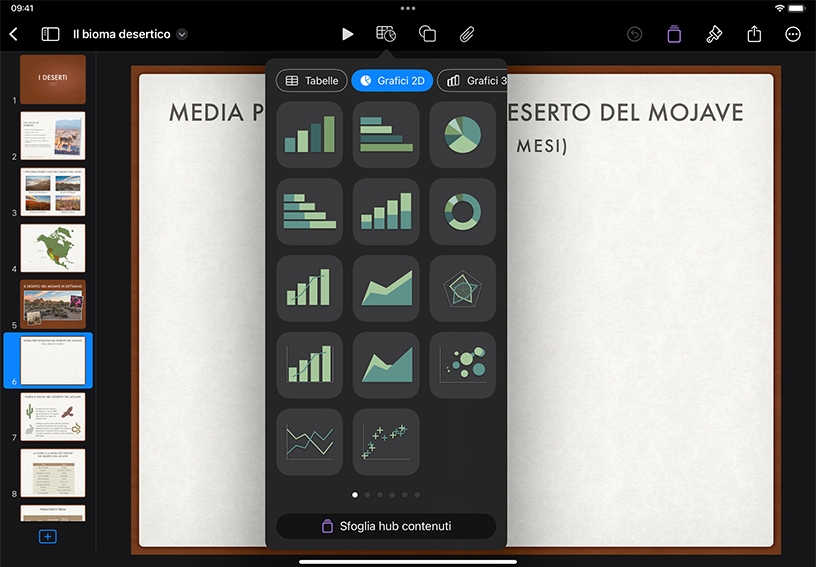Screen dimensions: 816x567
Task: Open the Il bioma desertico title dropdown
Action: 182,34
